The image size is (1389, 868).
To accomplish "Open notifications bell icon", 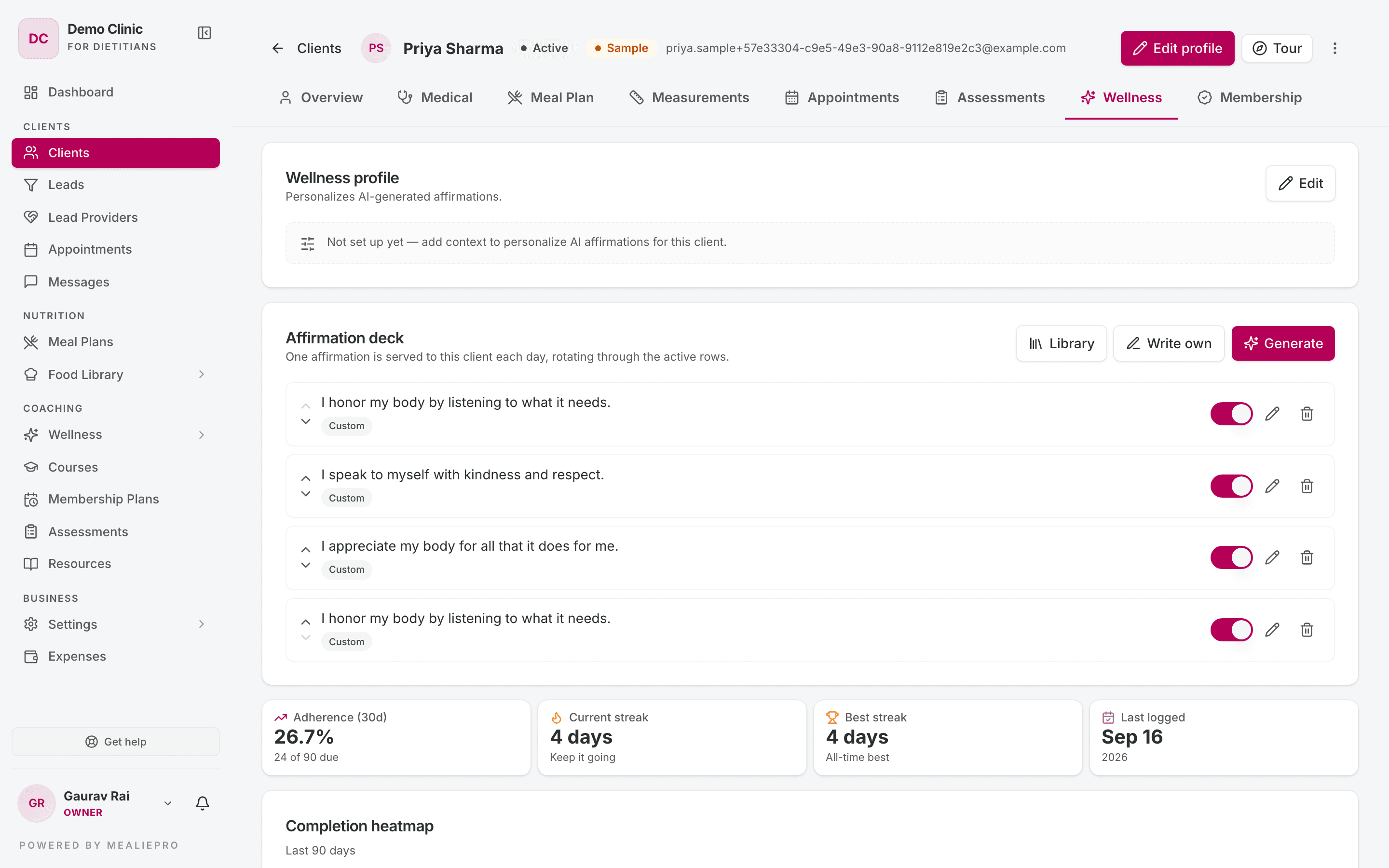I will [202, 802].
